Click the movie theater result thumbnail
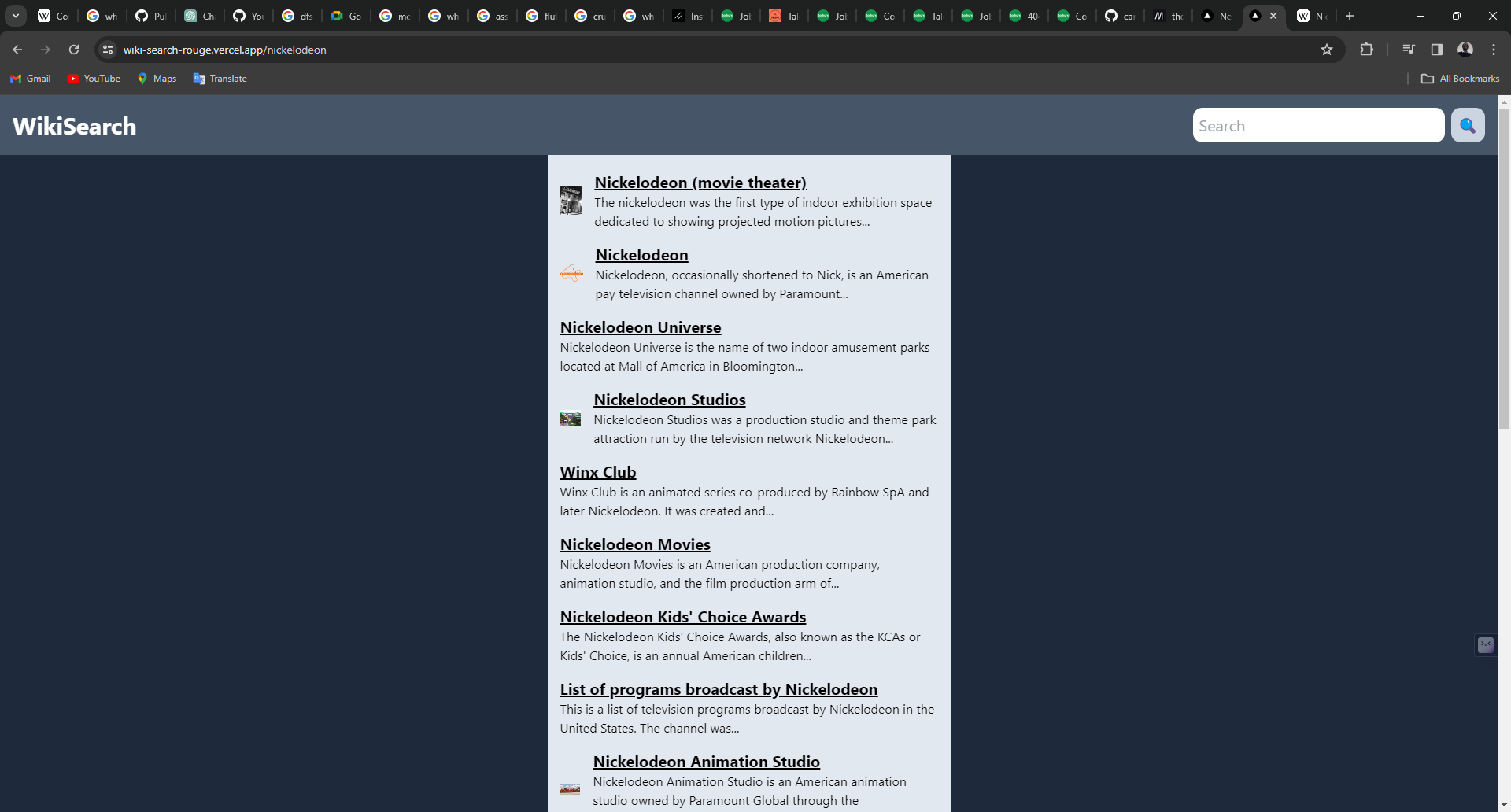 coord(571,201)
